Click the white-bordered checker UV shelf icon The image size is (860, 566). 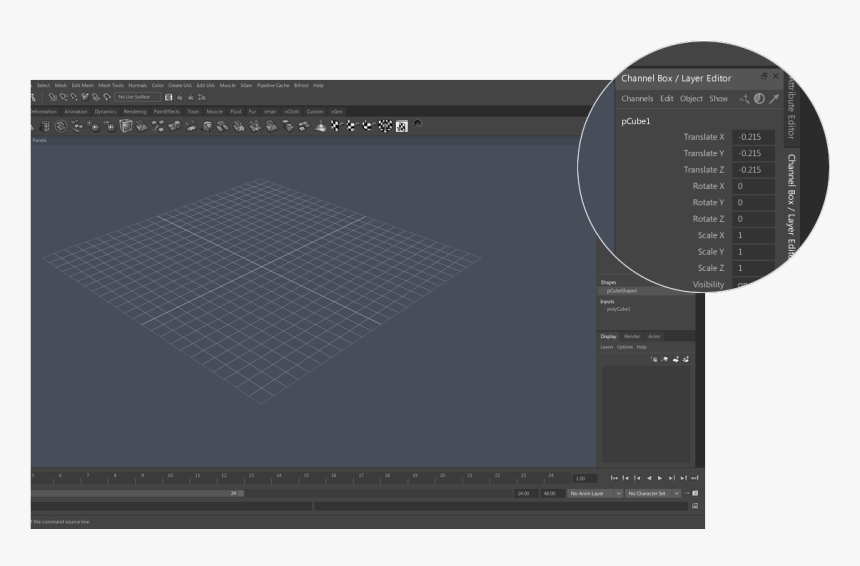[x=401, y=127]
